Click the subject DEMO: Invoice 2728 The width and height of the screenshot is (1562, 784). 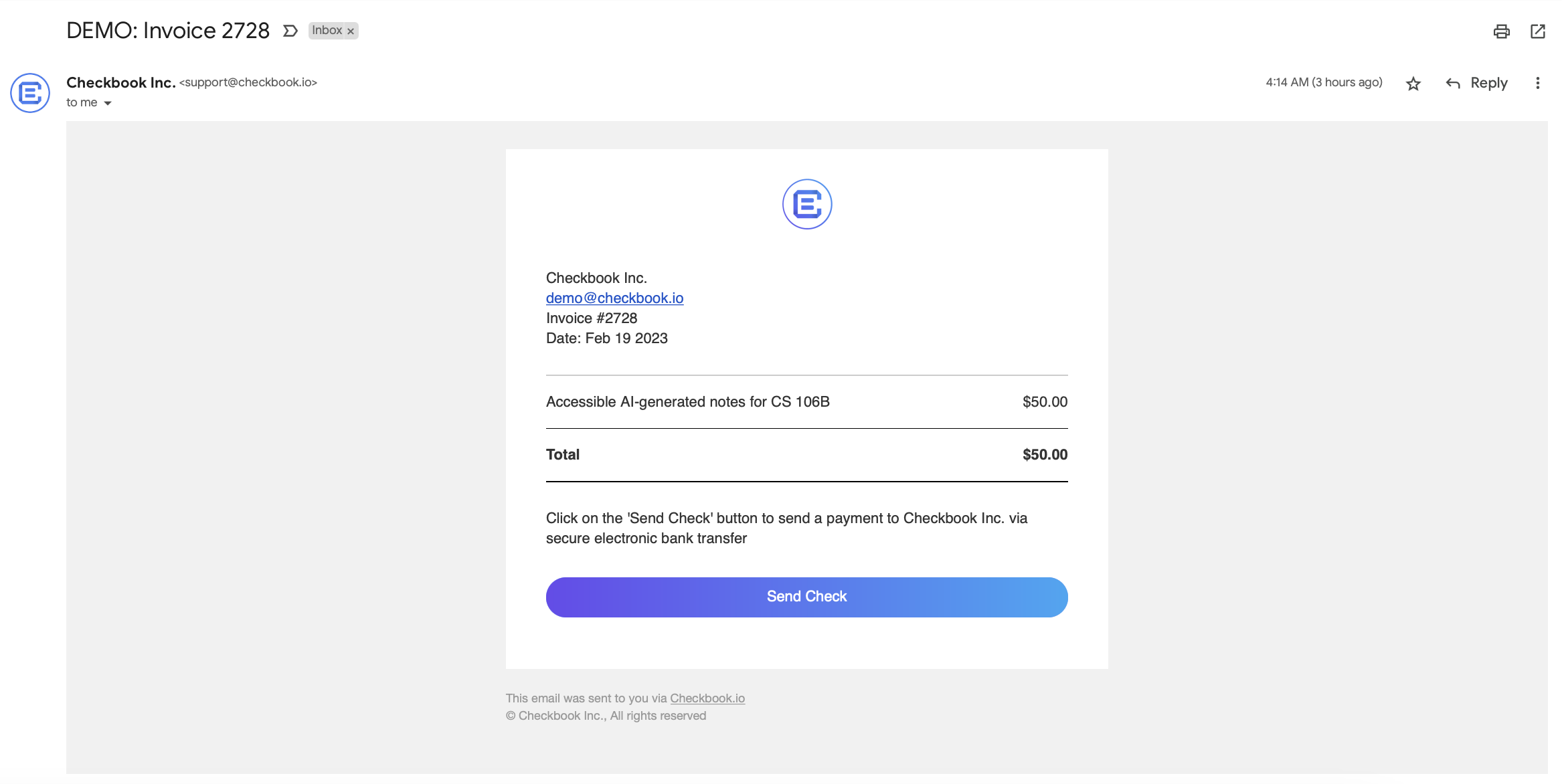pos(168,31)
